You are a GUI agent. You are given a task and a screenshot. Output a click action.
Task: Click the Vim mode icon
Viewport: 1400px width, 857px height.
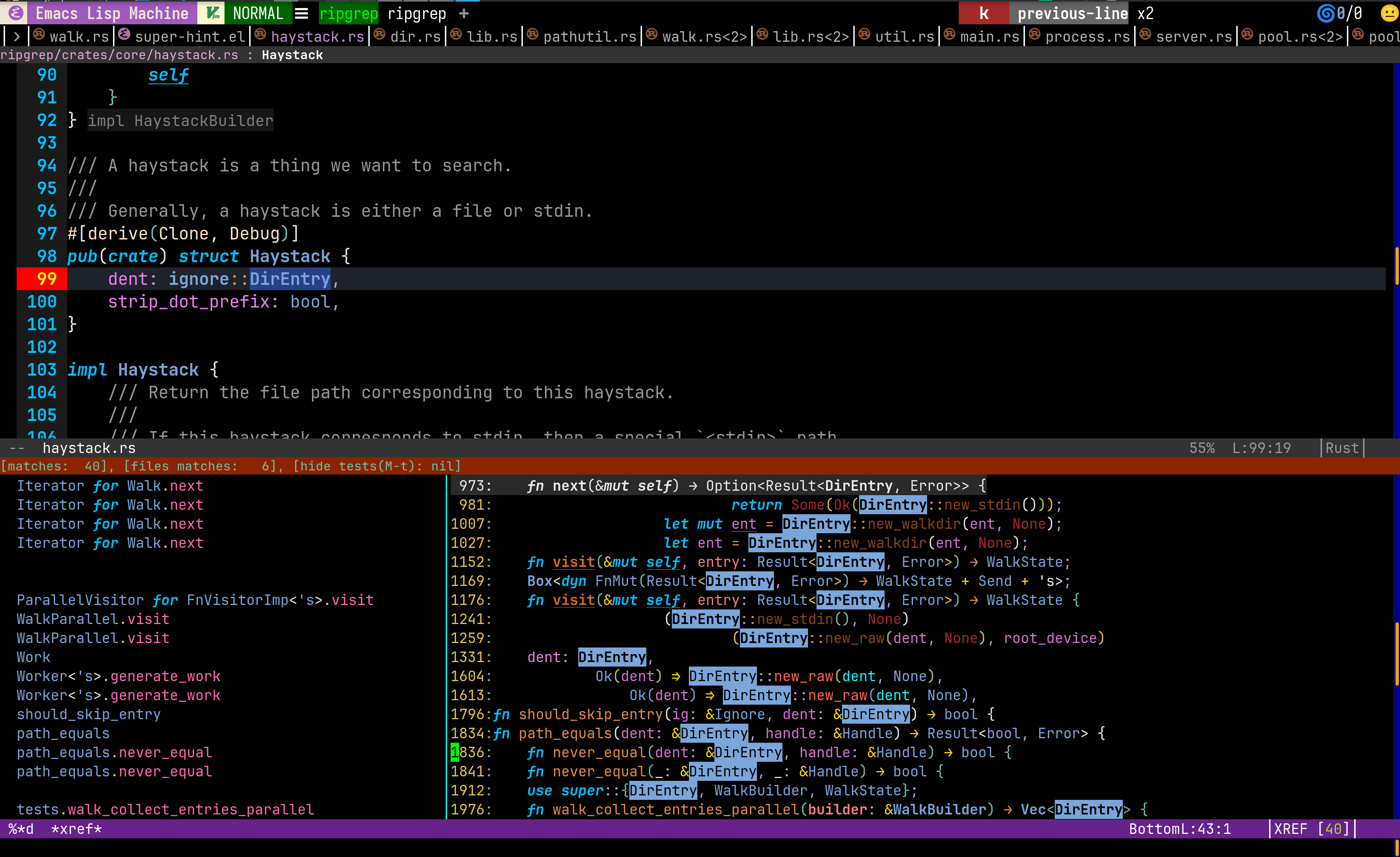[213, 13]
